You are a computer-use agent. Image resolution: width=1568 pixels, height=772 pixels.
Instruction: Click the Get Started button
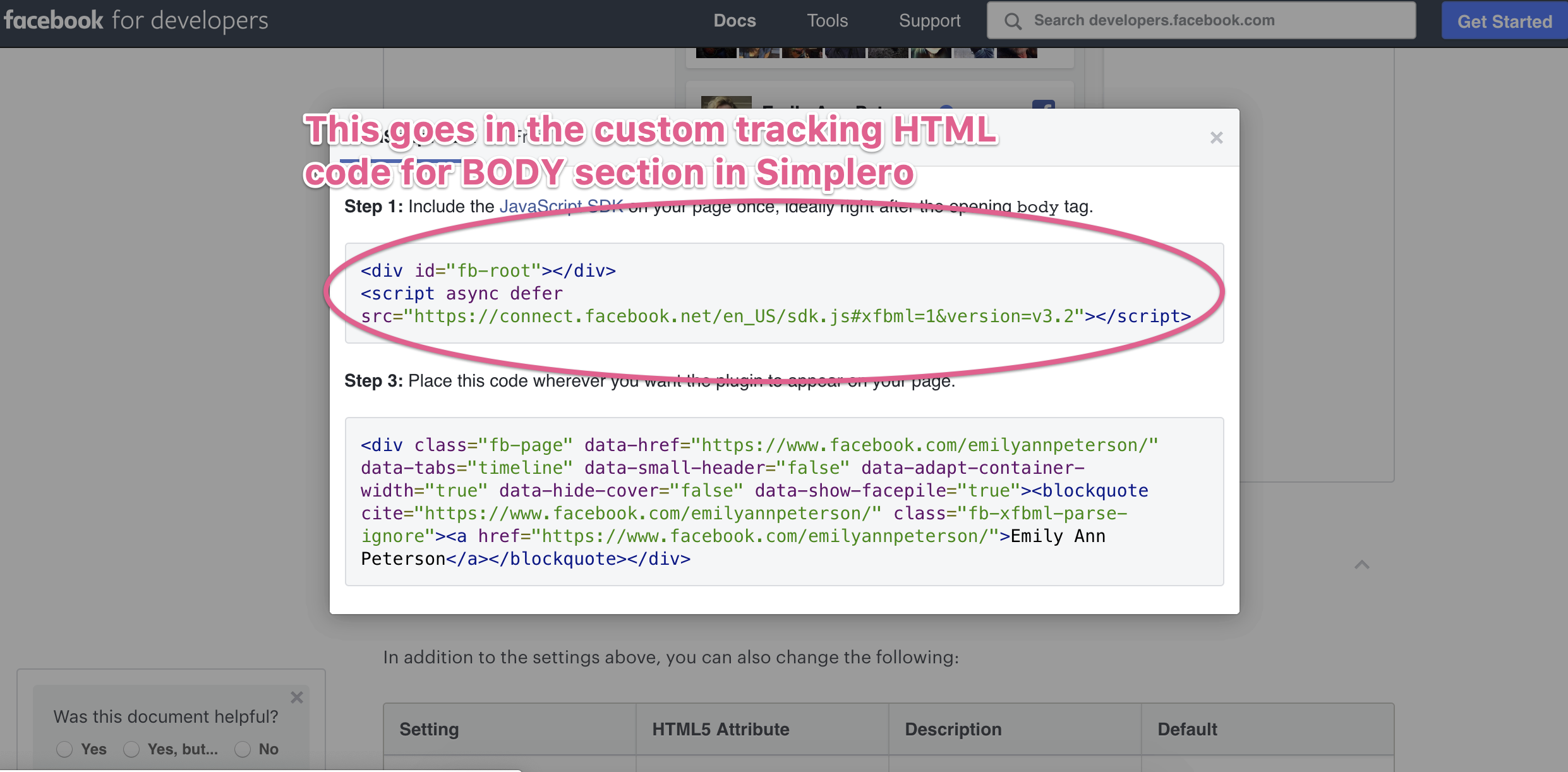click(x=1504, y=21)
